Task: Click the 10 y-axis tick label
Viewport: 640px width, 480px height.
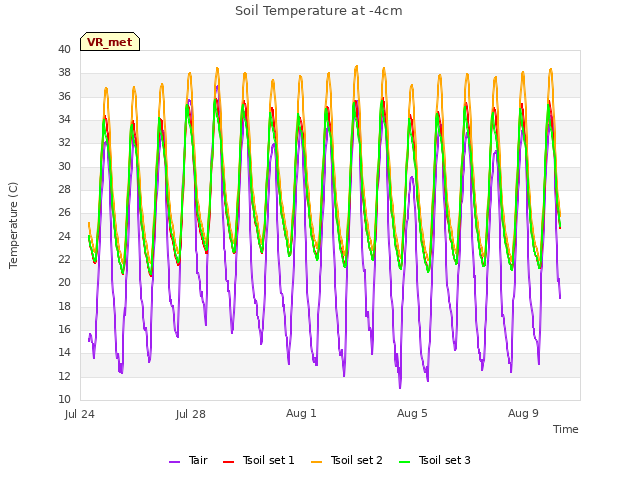Action: [x=64, y=400]
